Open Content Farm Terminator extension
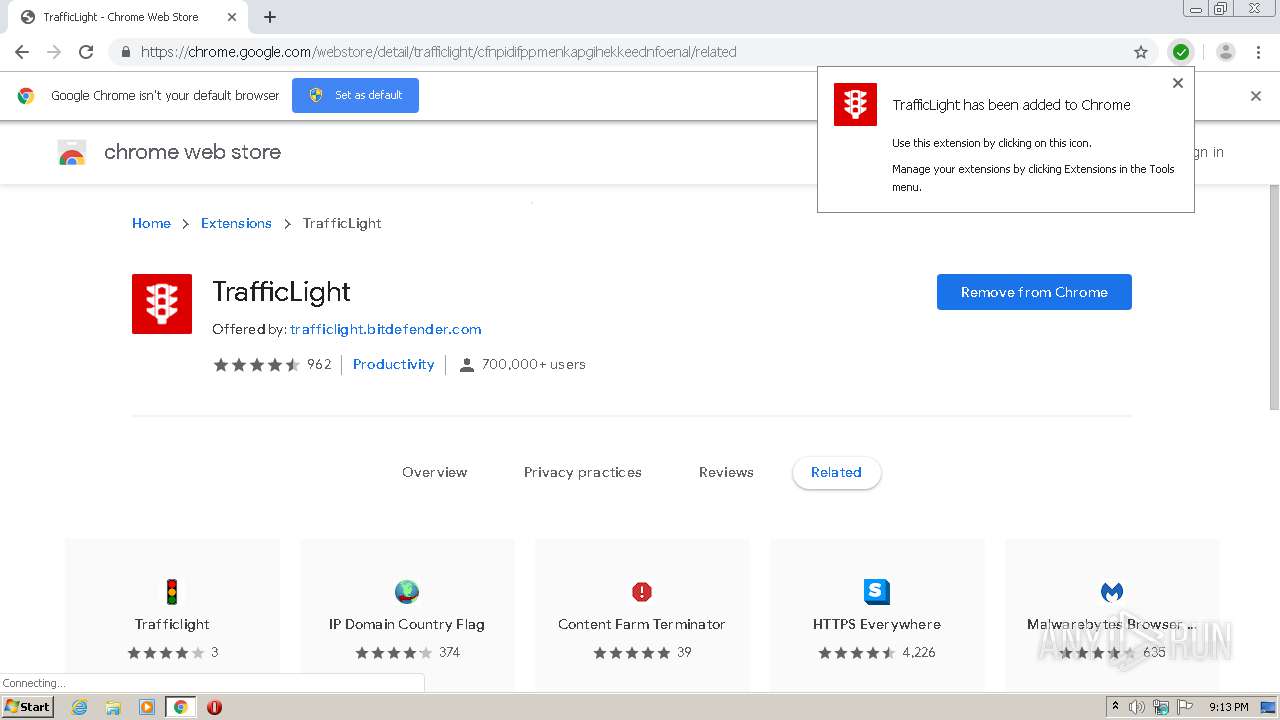This screenshot has width=1280, height=720. 642,614
